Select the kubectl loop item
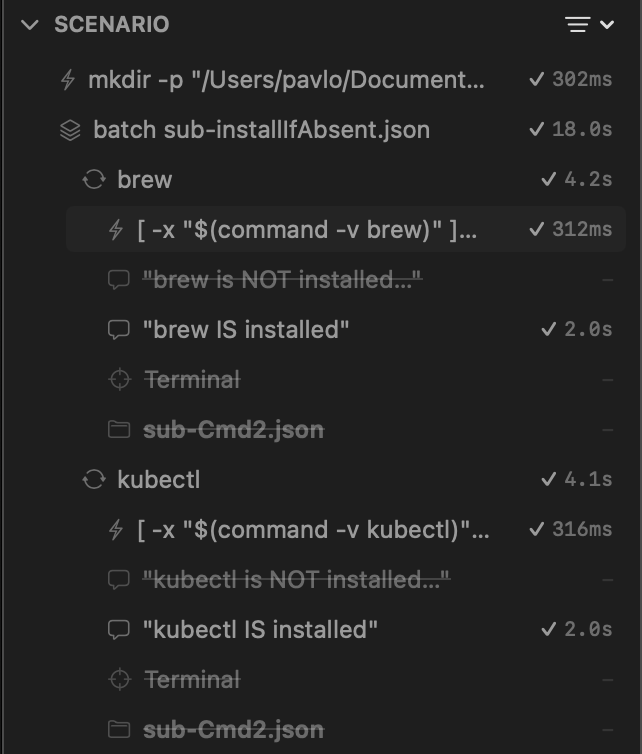The image size is (642, 754). click(x=159, y=480)
